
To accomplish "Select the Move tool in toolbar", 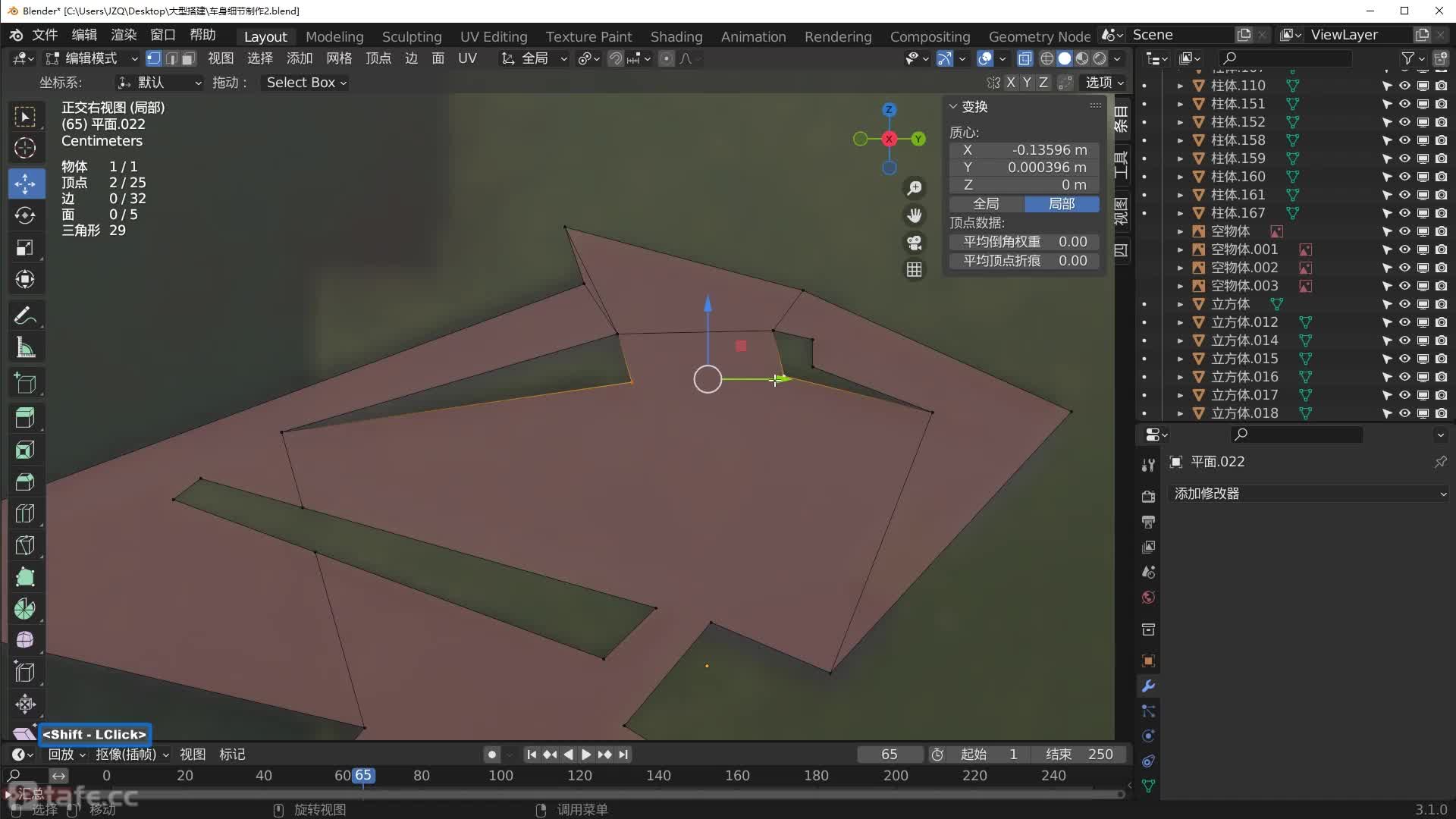I will click(x=25, y=184).
